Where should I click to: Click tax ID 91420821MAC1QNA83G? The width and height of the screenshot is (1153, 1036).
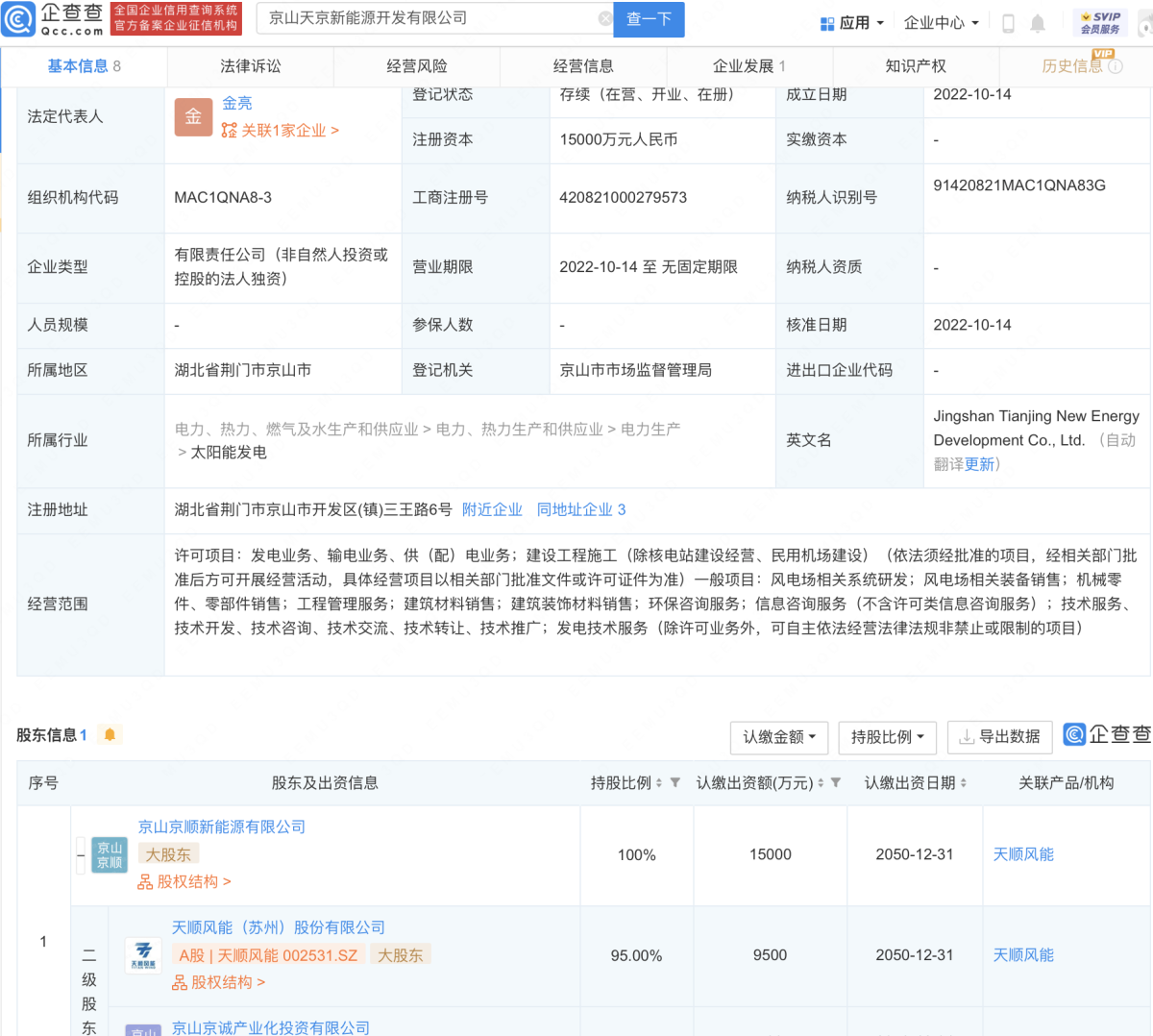[1019, 185]
